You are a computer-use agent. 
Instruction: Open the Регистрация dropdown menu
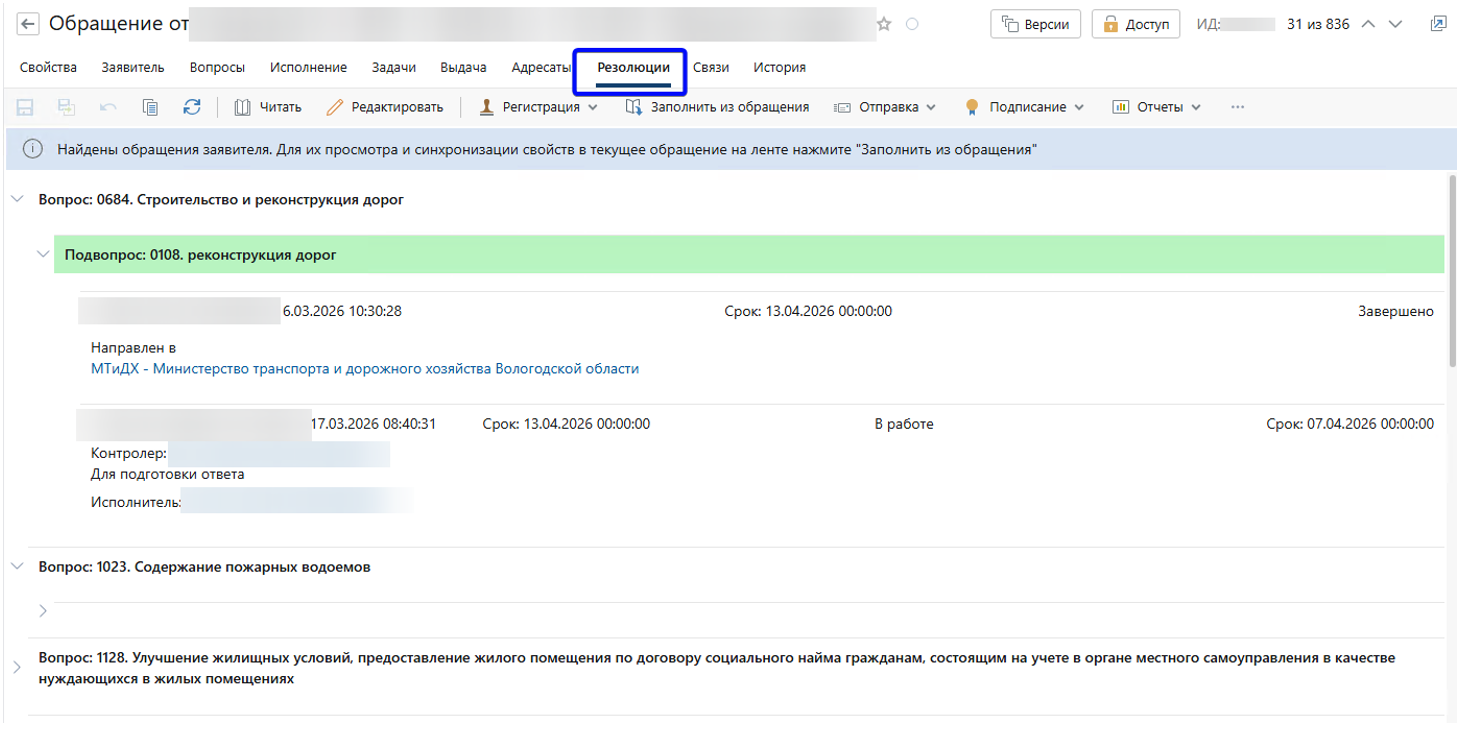point(538,107)
